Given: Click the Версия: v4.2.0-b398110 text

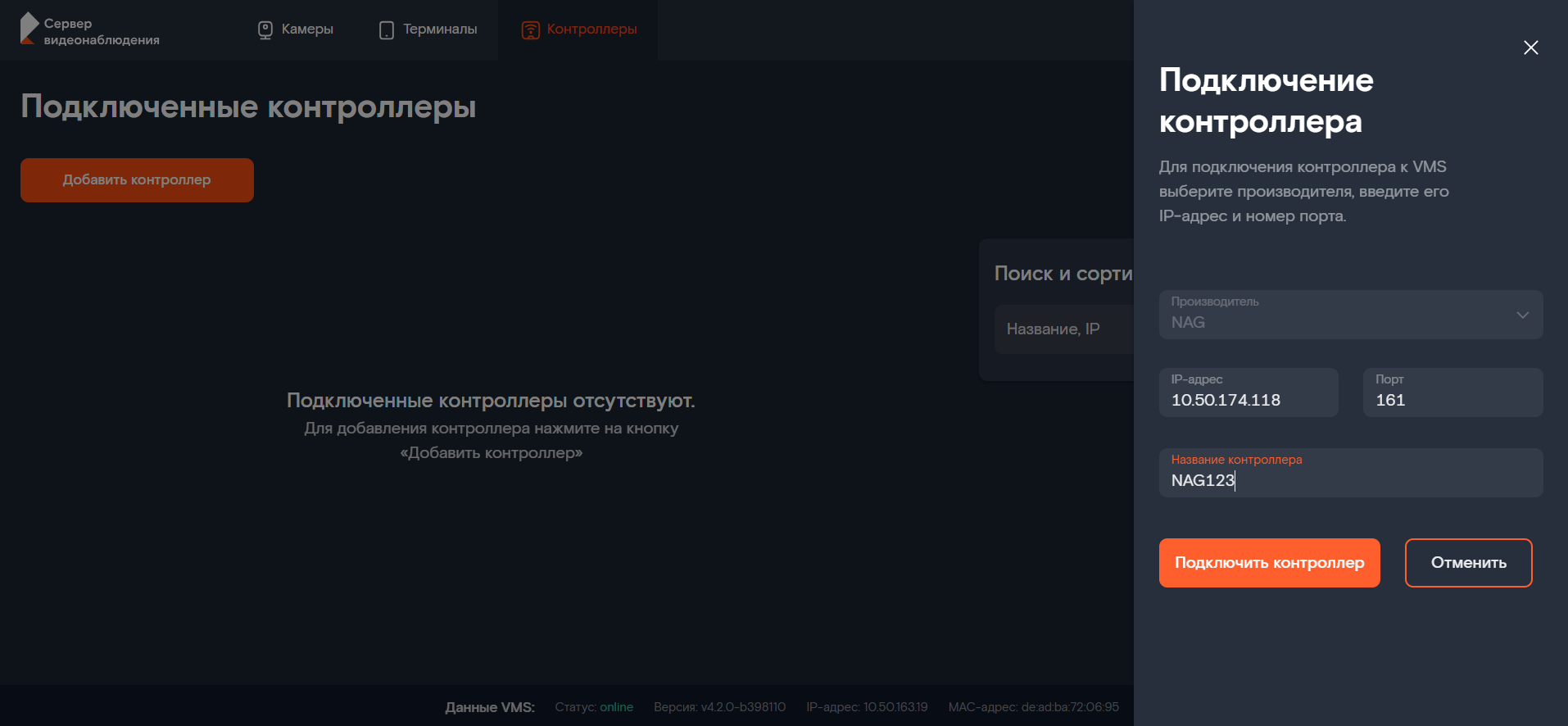Looking at the screenshot, I should tap(719, 707).
